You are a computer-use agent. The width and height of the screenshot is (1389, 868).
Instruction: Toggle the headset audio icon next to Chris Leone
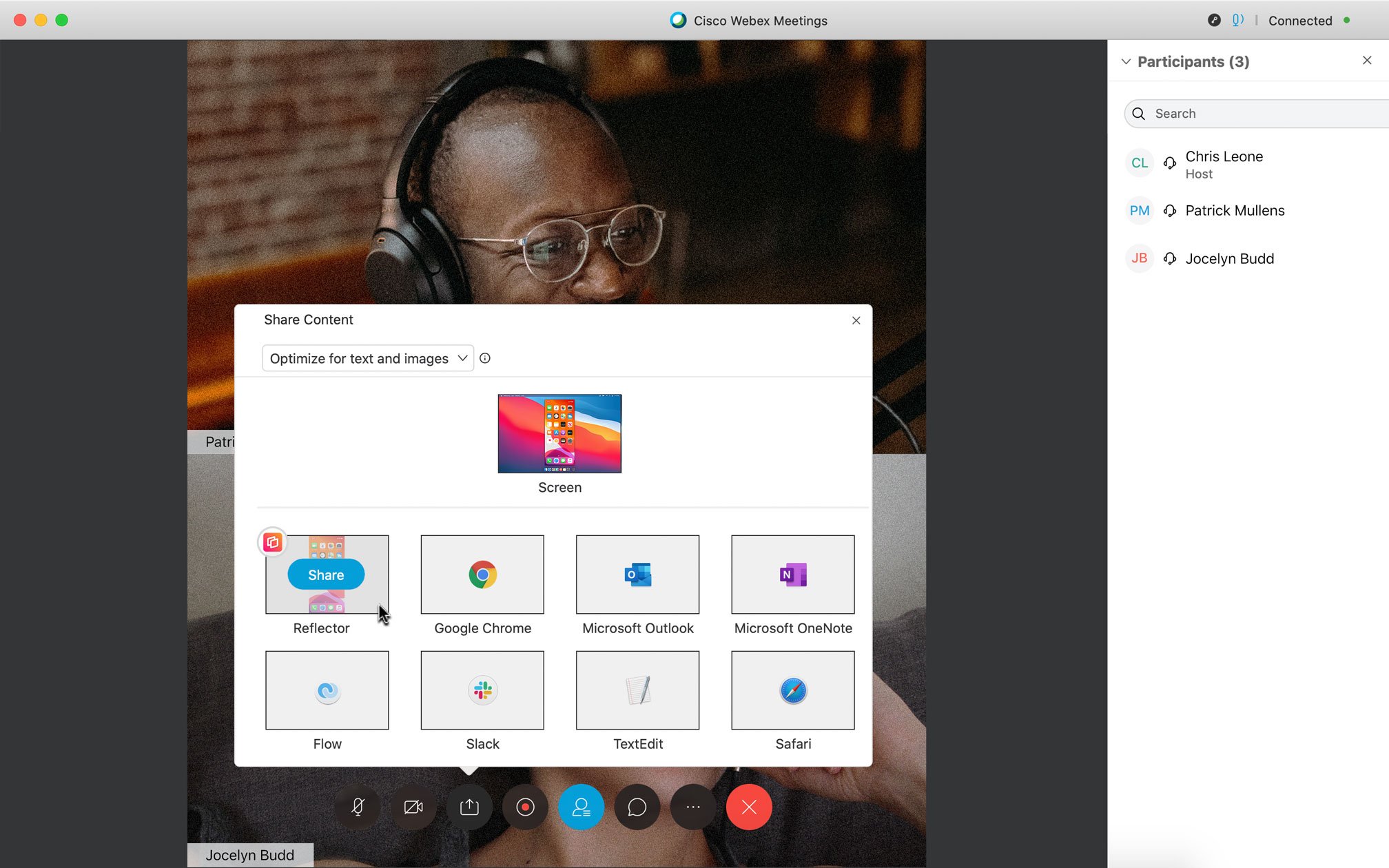click(x=1170, y=163)
